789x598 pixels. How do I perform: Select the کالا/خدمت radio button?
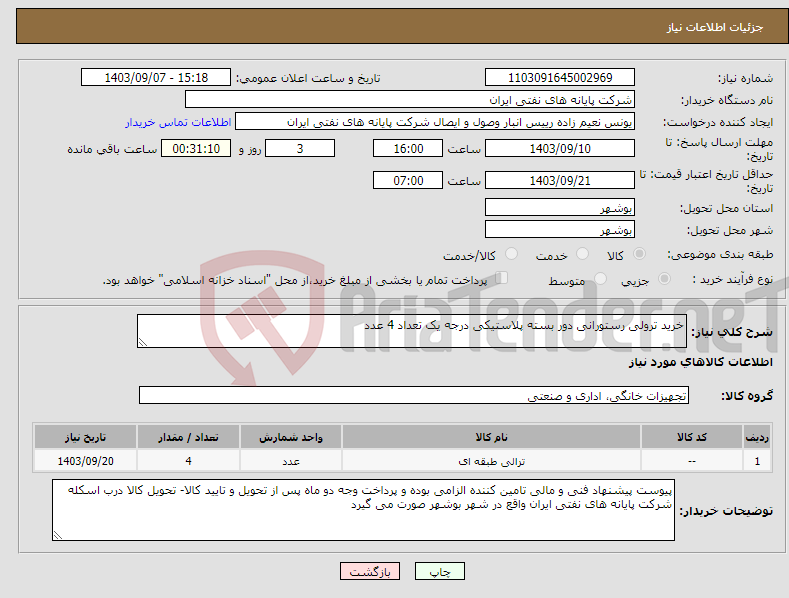point(511,254)
